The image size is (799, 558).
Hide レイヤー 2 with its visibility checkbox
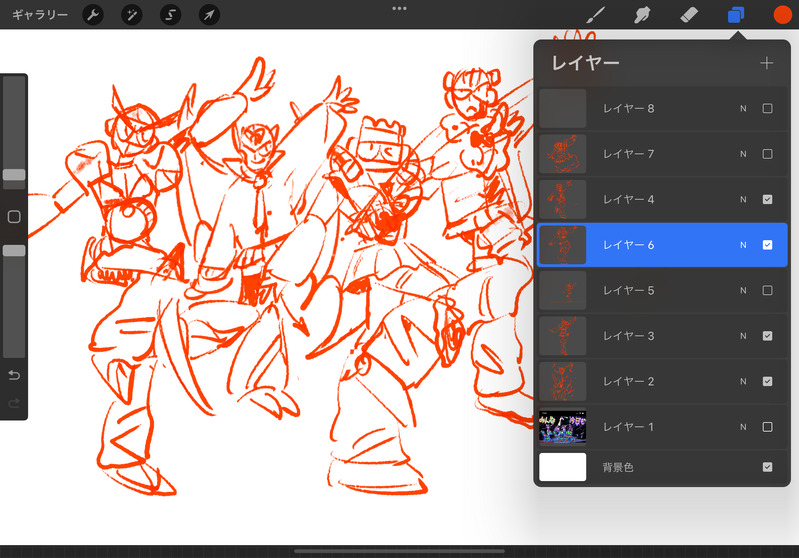pyautogui.click(x=767, y=381)
